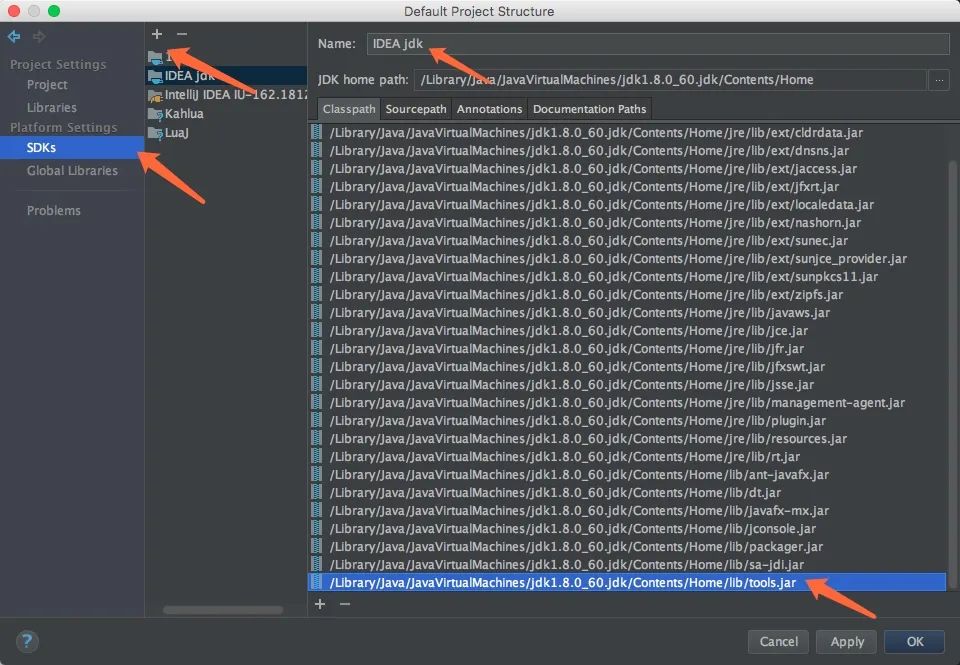Open SDKs platform settings

pyautogui.click(x=72, y=148)
